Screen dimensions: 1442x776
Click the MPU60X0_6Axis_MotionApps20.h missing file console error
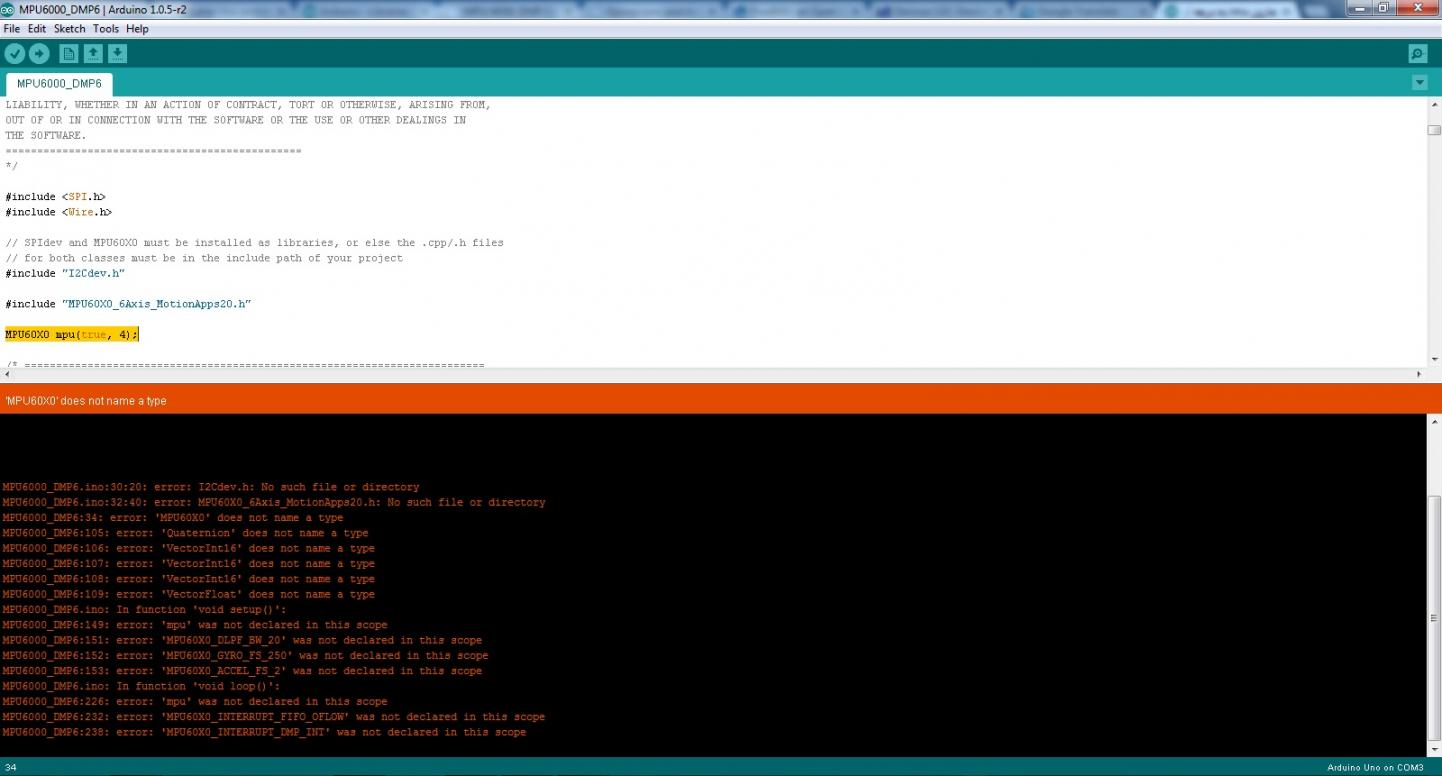274,502
